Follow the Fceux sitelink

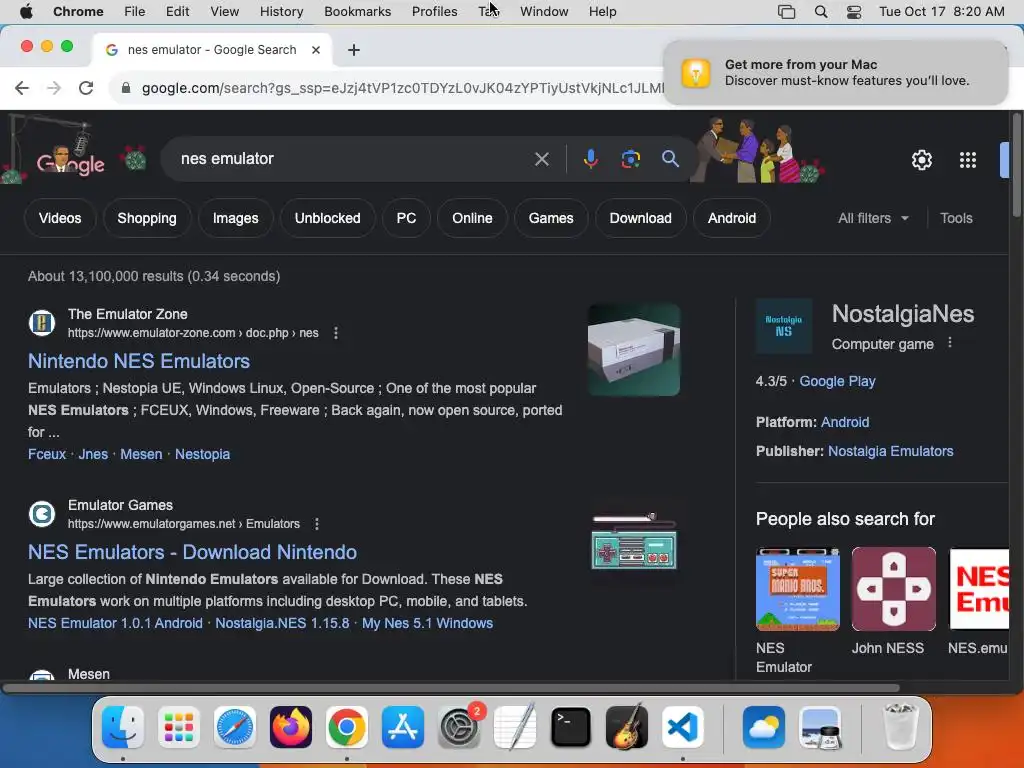point(47,454)
